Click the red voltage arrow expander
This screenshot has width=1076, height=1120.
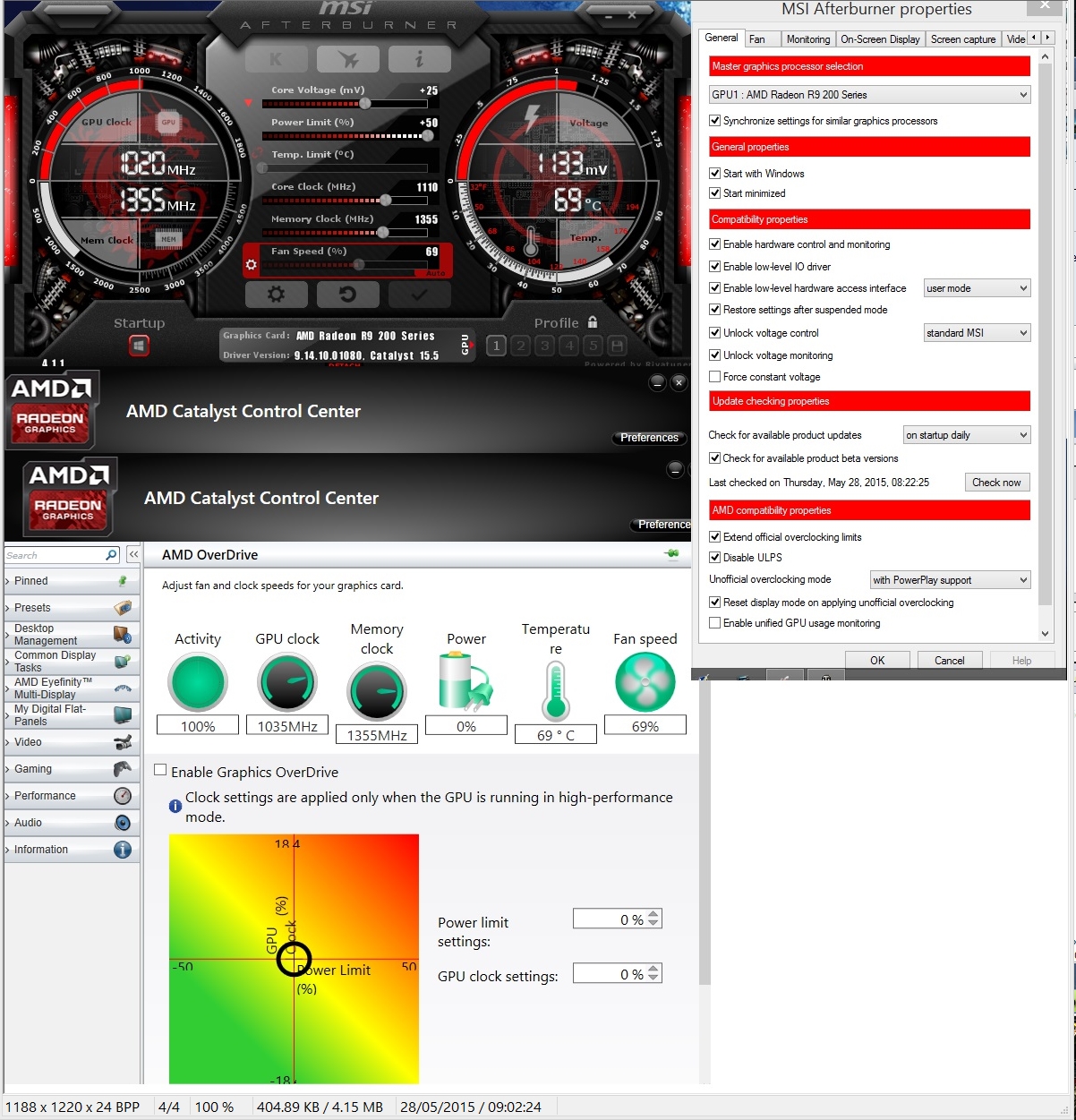tap(249, 103)
